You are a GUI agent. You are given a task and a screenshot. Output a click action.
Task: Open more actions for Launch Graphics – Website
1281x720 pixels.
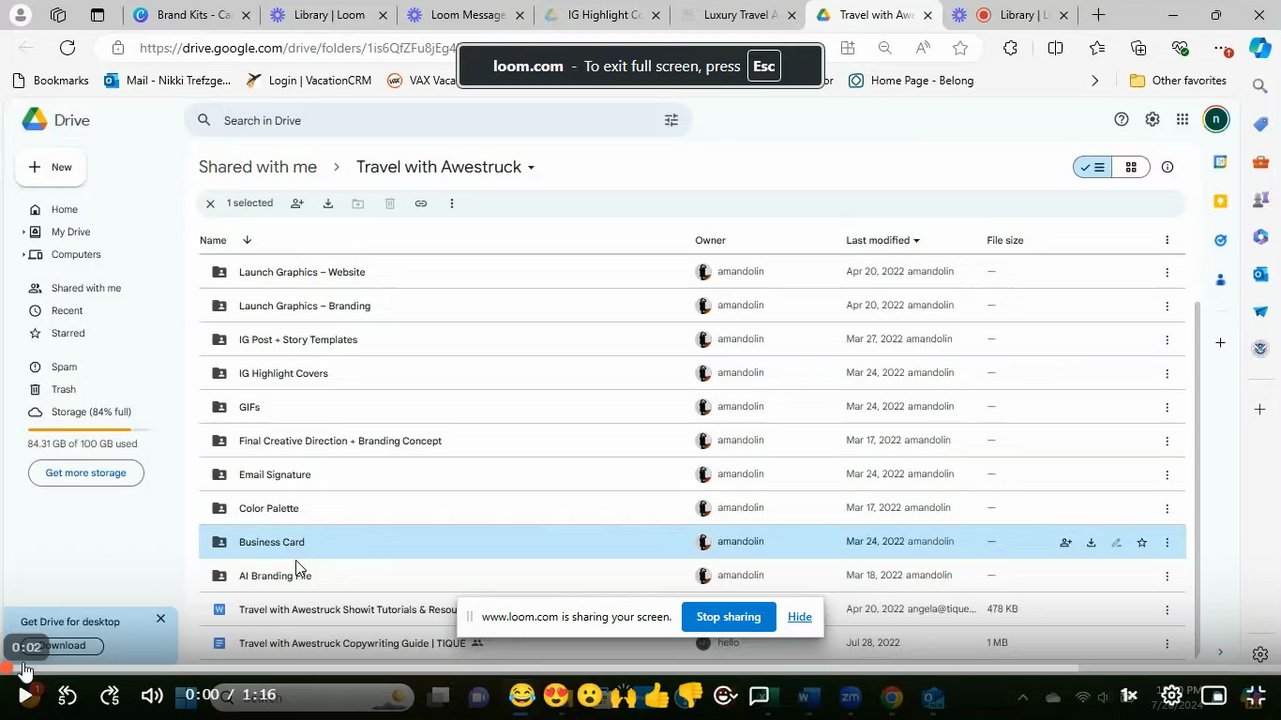click(x=1167, y=272)
